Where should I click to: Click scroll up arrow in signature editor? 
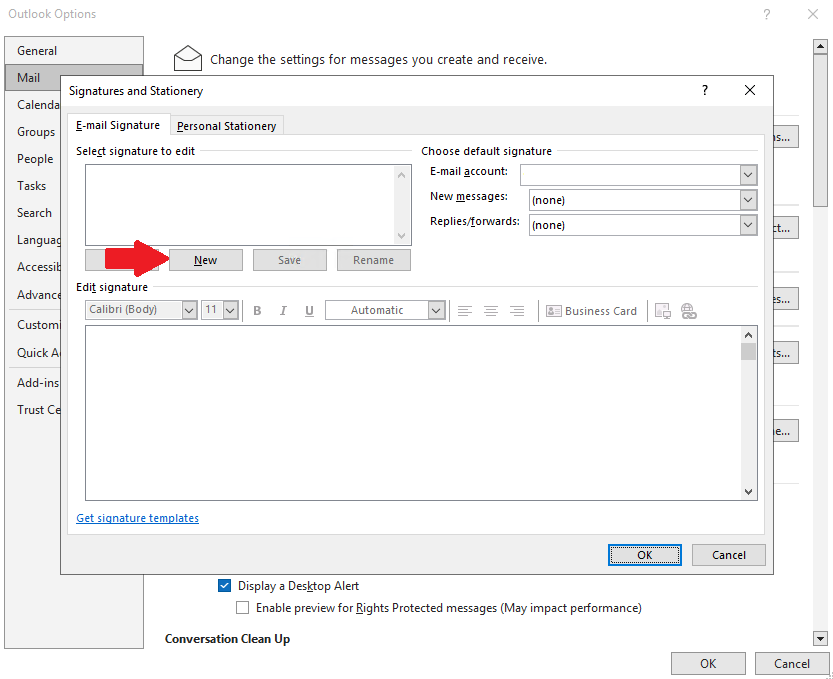point(749,335)
